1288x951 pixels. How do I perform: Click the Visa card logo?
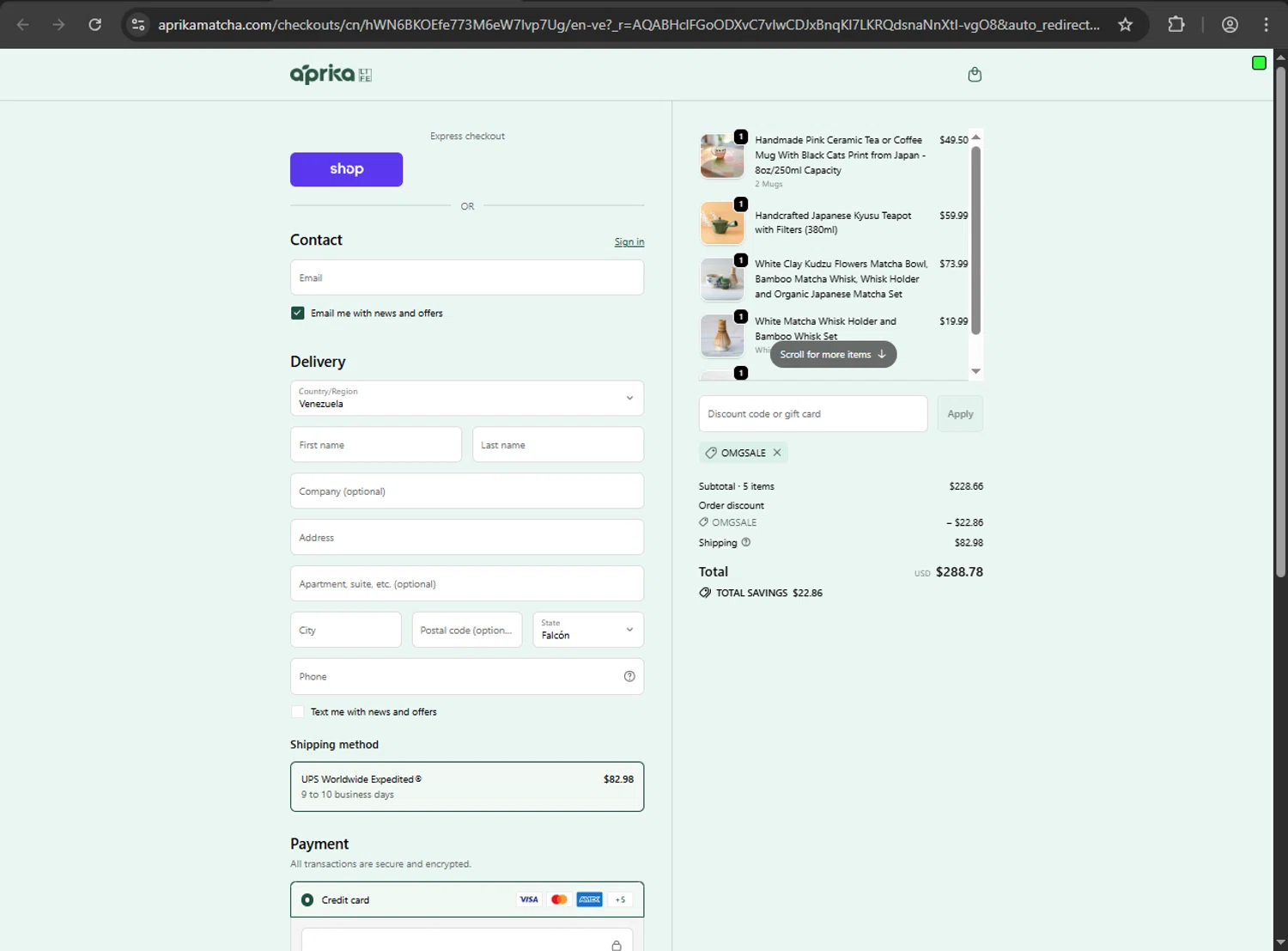[x=529, y=899]
